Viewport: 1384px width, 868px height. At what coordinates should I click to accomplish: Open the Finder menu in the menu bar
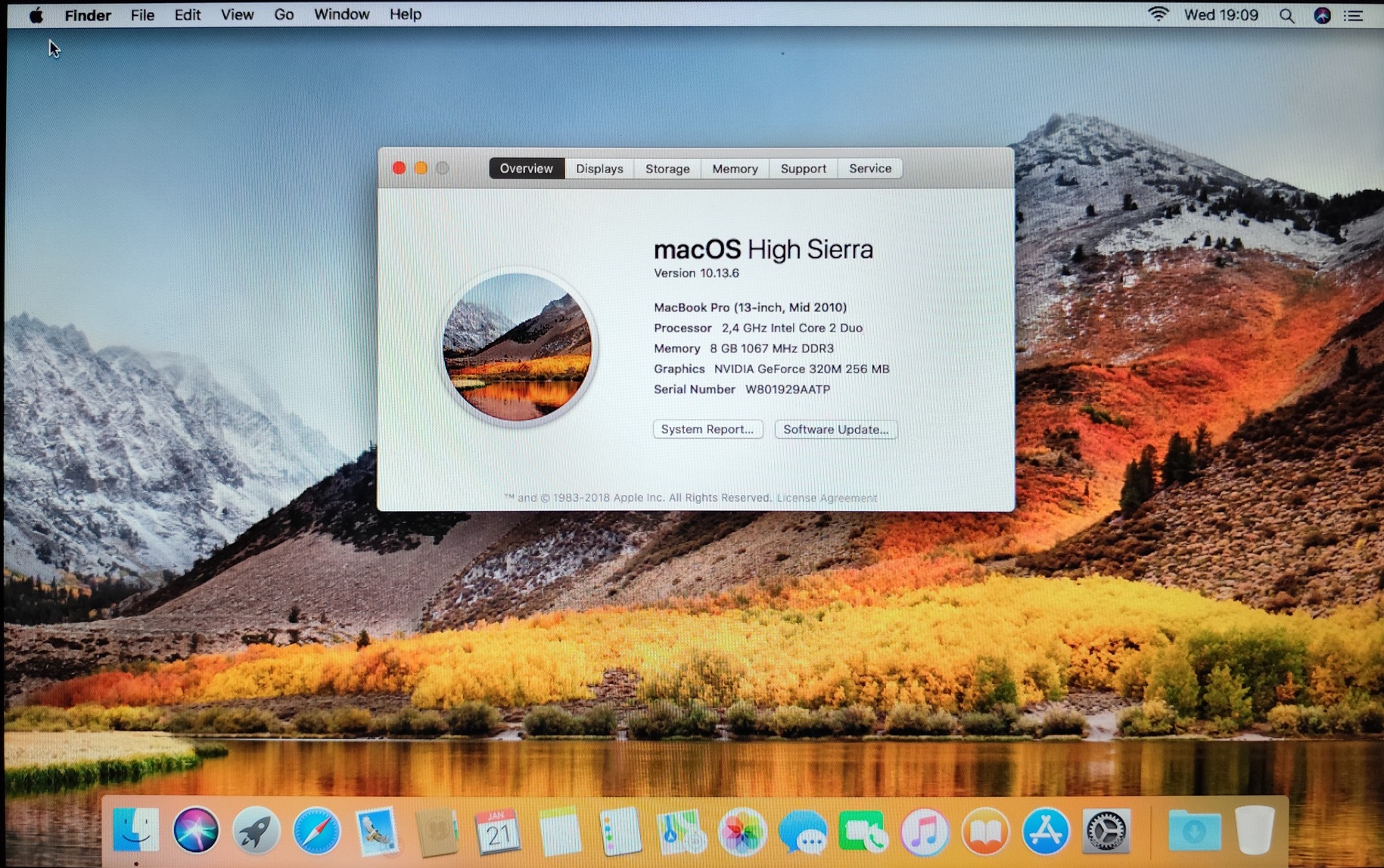pyautogui.click(x=88, y=15)
